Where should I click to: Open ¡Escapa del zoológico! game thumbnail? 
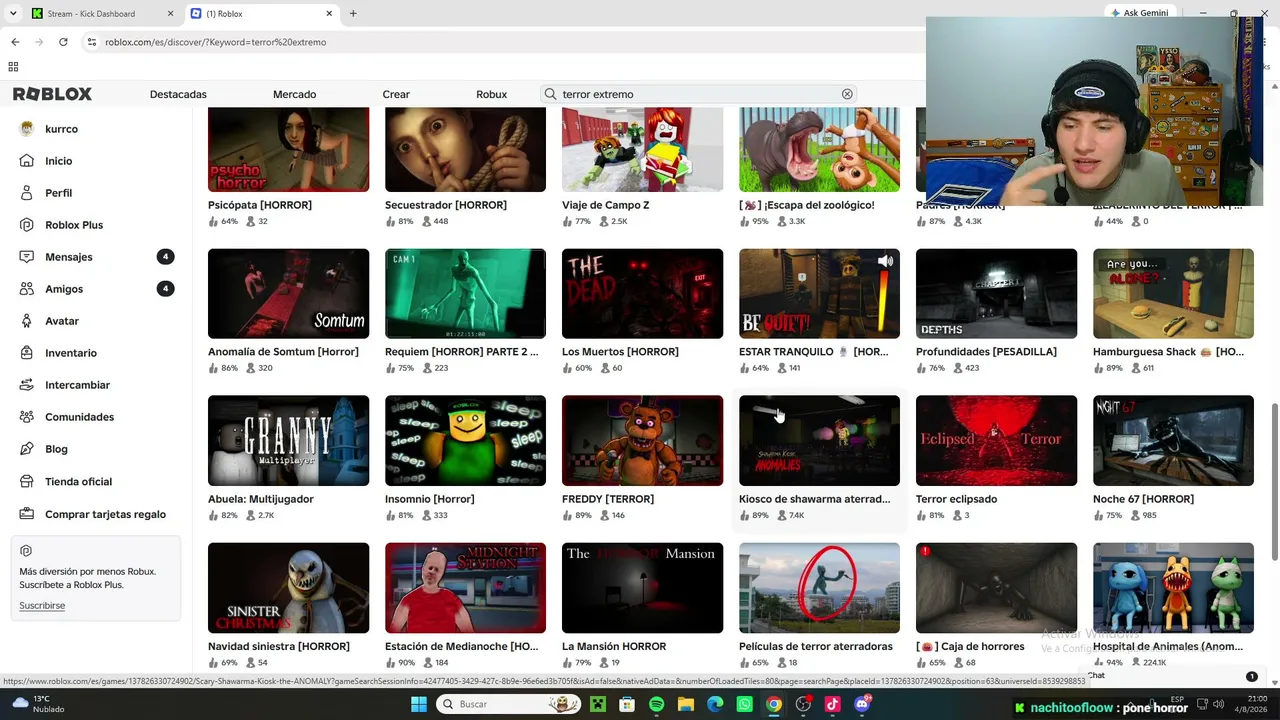(819, 149)
